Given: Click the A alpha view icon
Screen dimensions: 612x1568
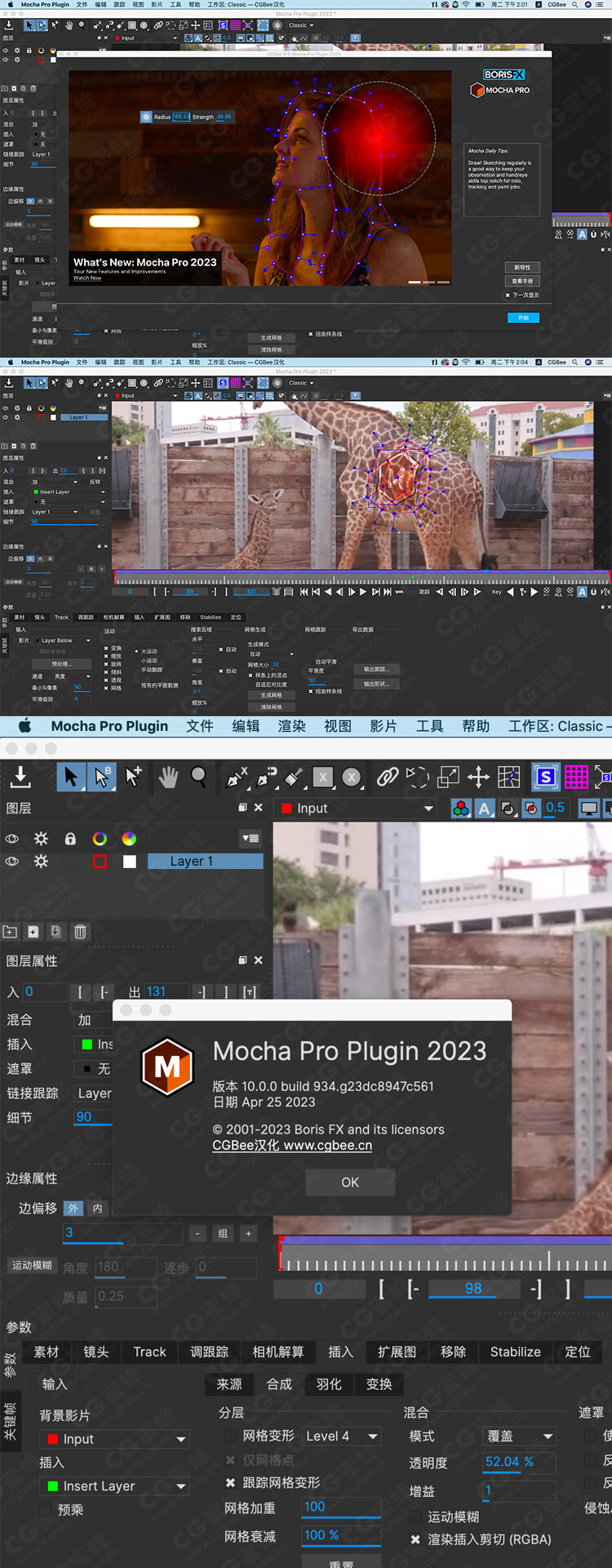Looking at the screenshot, I should (485, 808).
